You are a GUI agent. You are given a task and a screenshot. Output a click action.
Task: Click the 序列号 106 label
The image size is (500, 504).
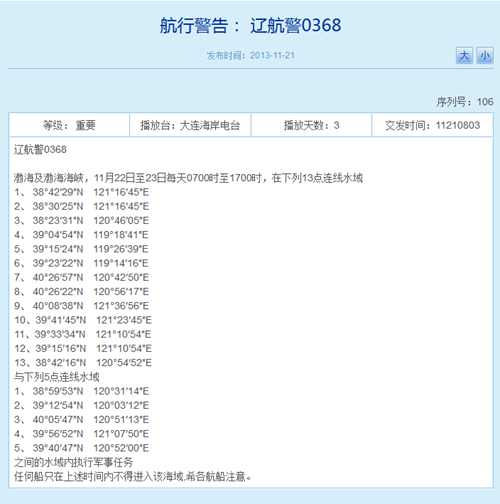(x=465, y=102)
